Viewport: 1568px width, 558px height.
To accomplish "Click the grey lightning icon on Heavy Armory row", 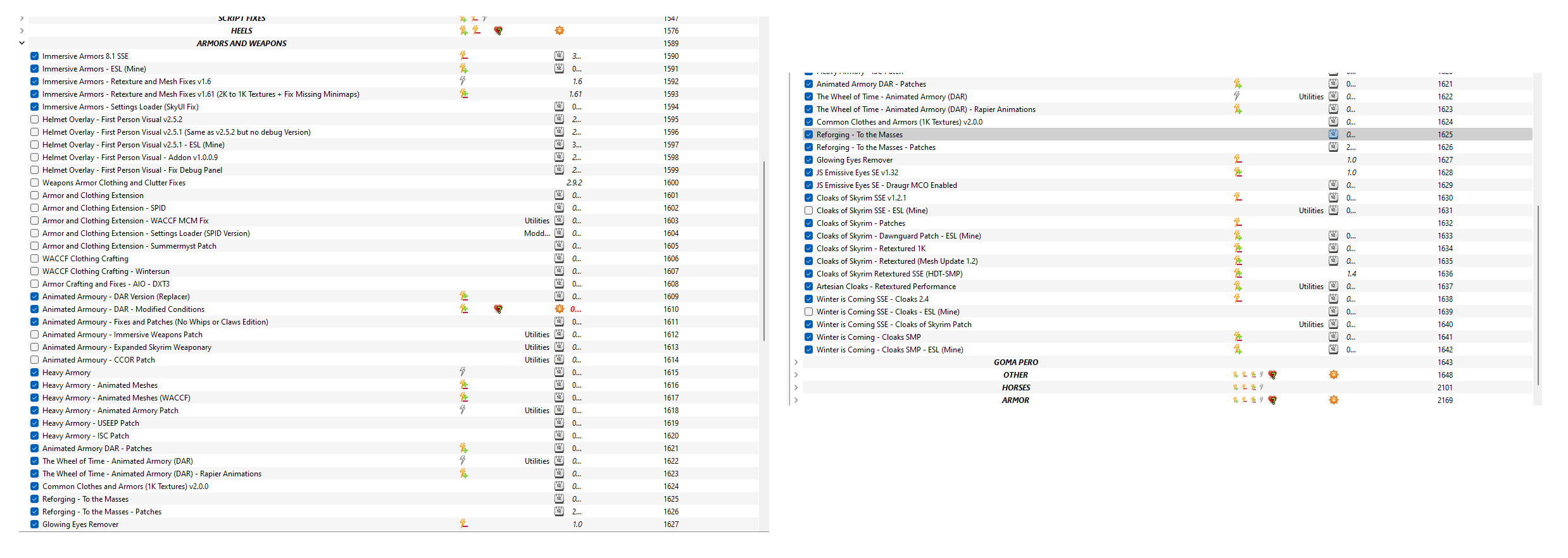I will (463, 372).
